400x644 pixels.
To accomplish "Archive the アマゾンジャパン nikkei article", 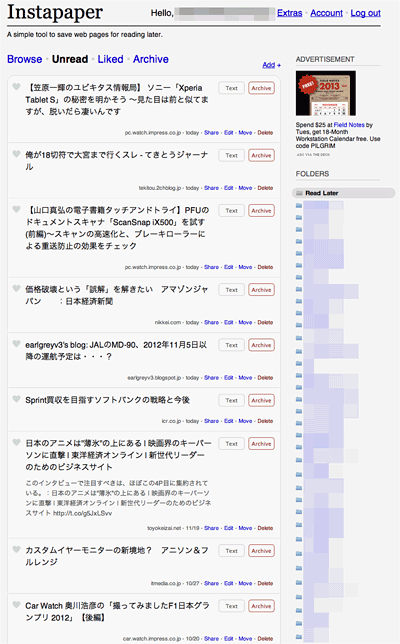I will 261,290.
